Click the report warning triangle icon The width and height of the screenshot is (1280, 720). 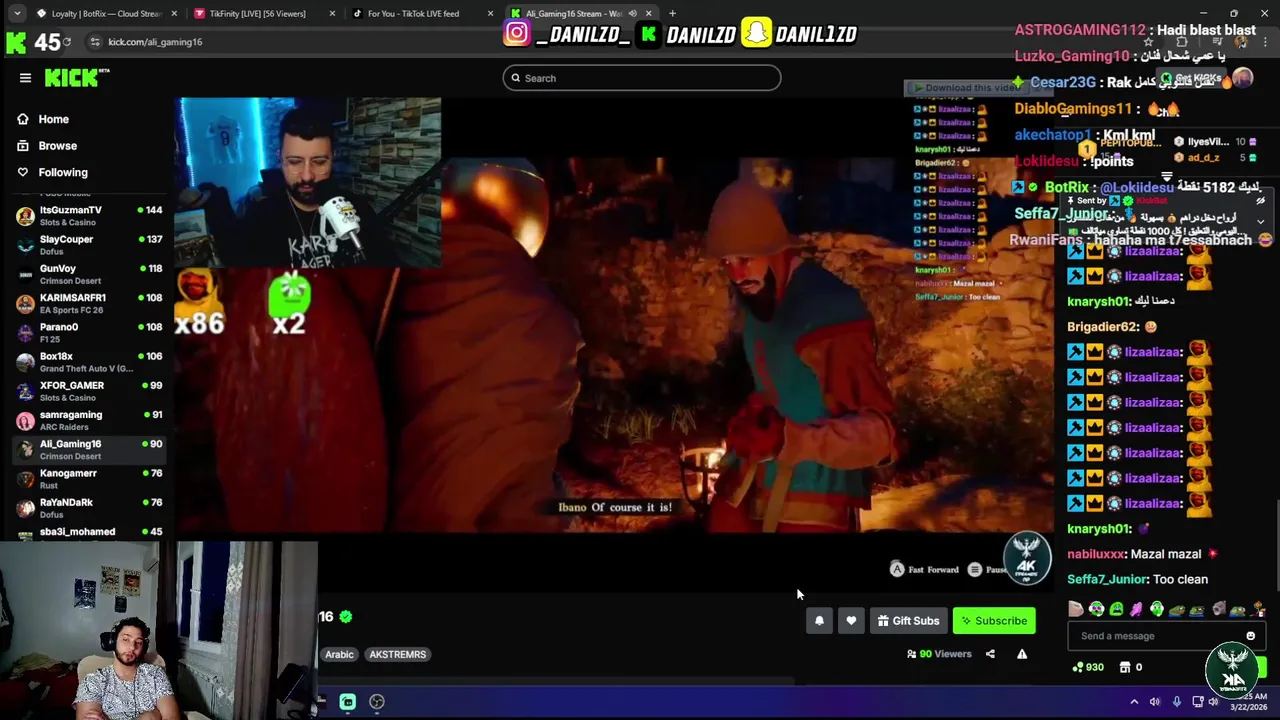[1022, 654]
